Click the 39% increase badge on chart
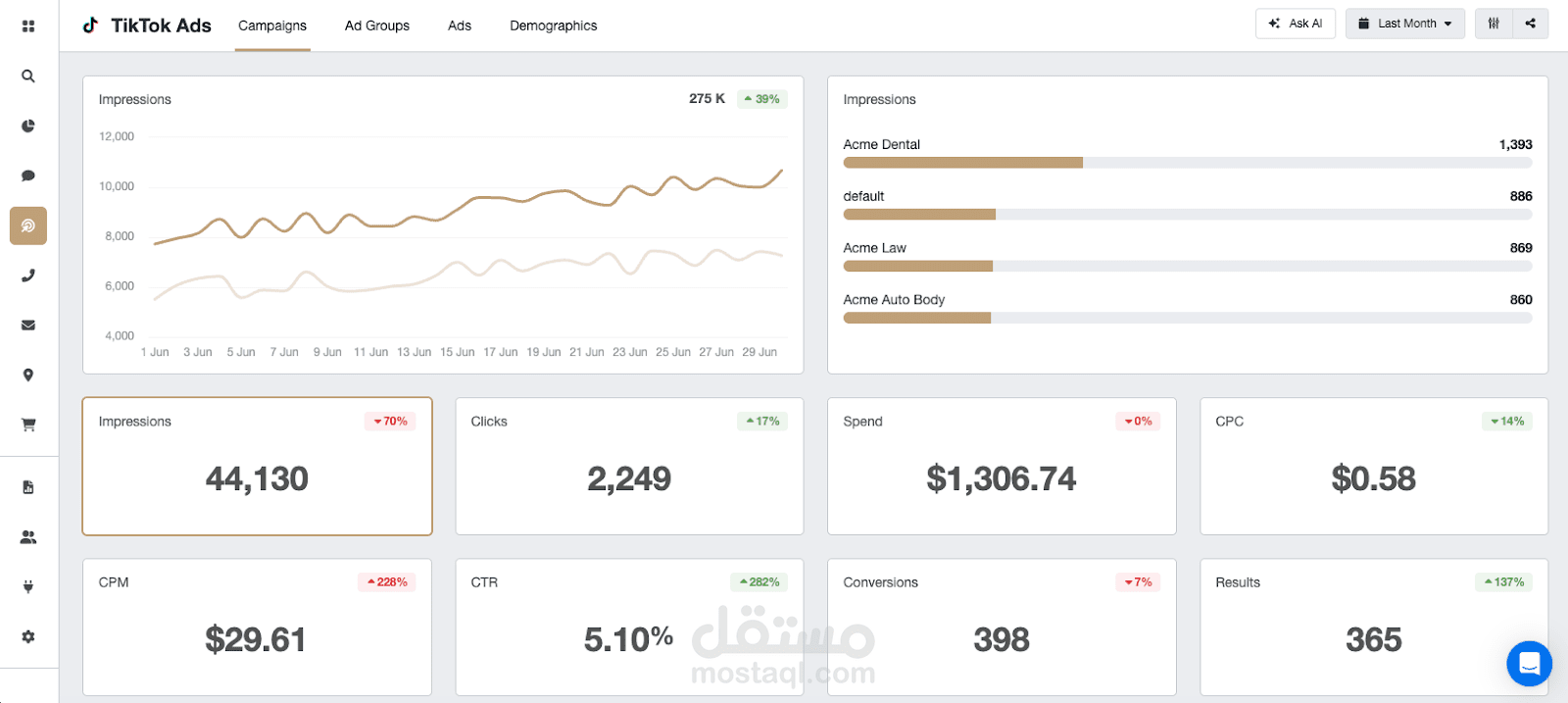The width and height of the screenshot is (1568, 703). click(x=762, y=99)
